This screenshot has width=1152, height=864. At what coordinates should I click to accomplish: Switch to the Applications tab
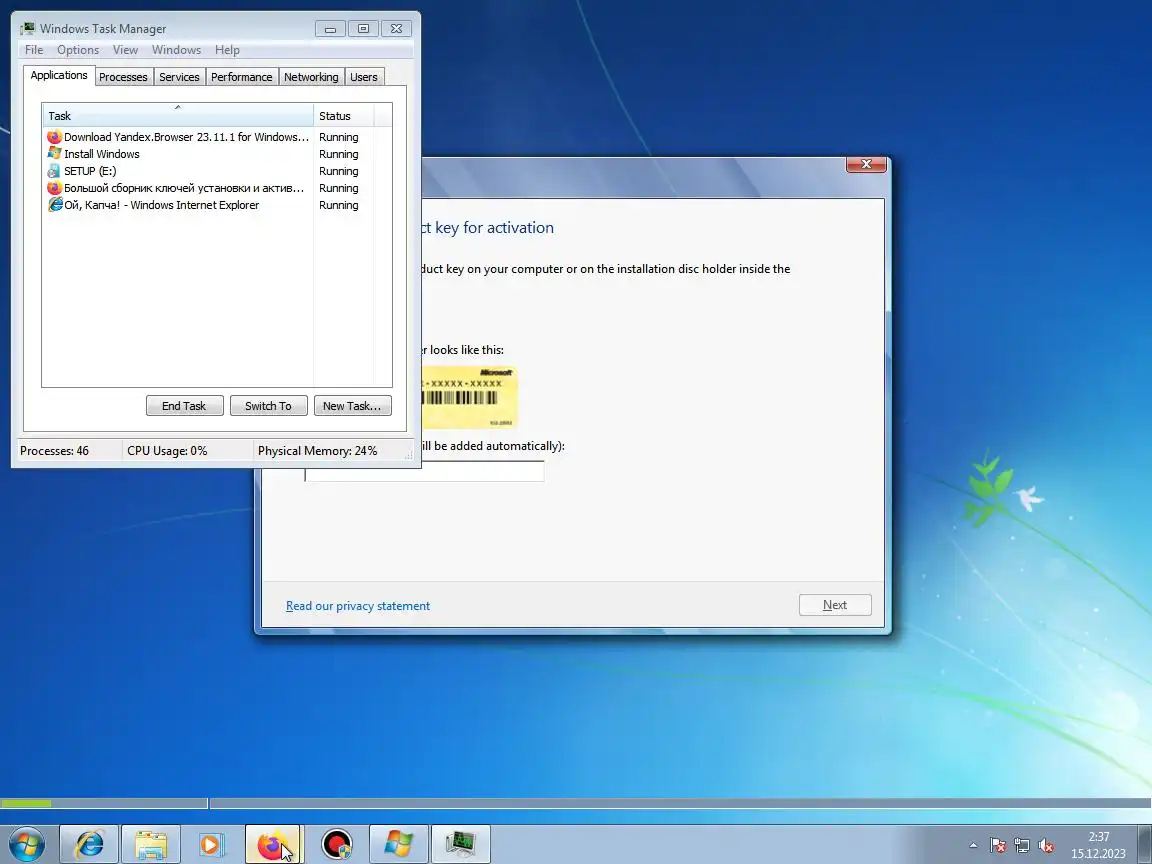59,75
